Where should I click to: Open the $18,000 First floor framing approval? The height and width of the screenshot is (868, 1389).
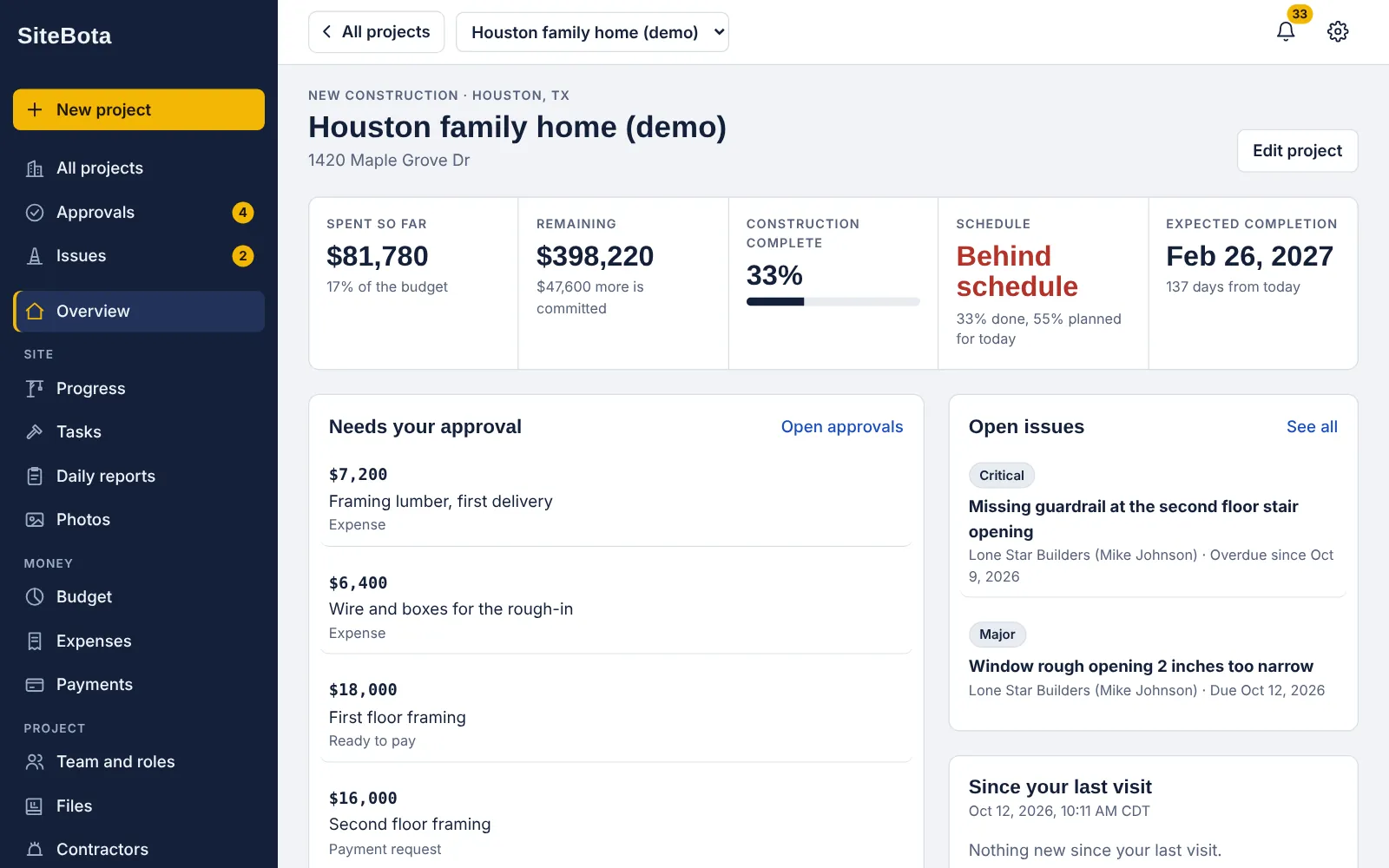tap(616, 715)
